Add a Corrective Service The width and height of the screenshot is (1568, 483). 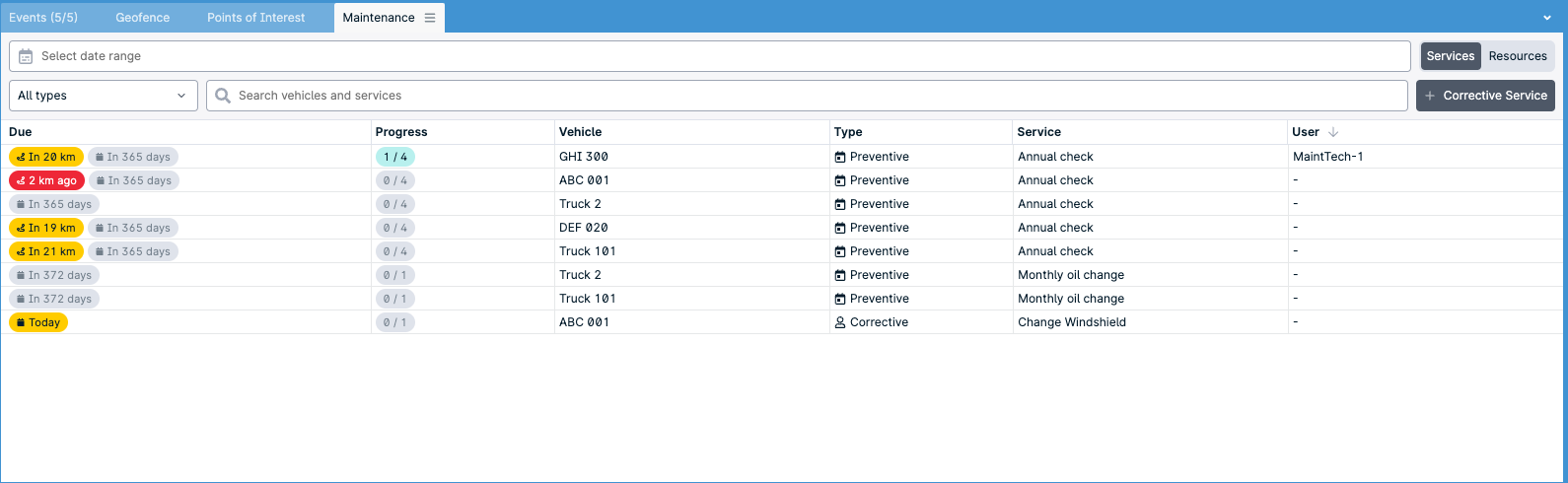[x=1485, y=96]
